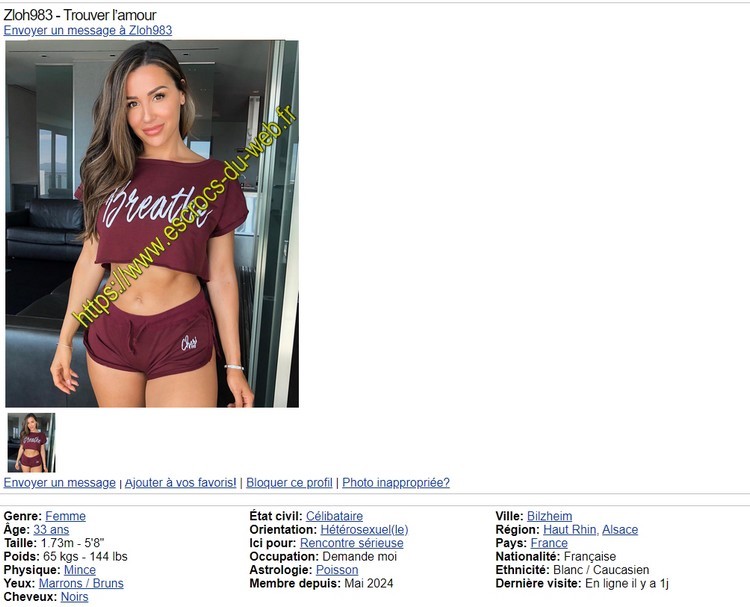Open the 'Alsace' region link
This screenshot has height=607, width=750.
click(x=620, y=530)
